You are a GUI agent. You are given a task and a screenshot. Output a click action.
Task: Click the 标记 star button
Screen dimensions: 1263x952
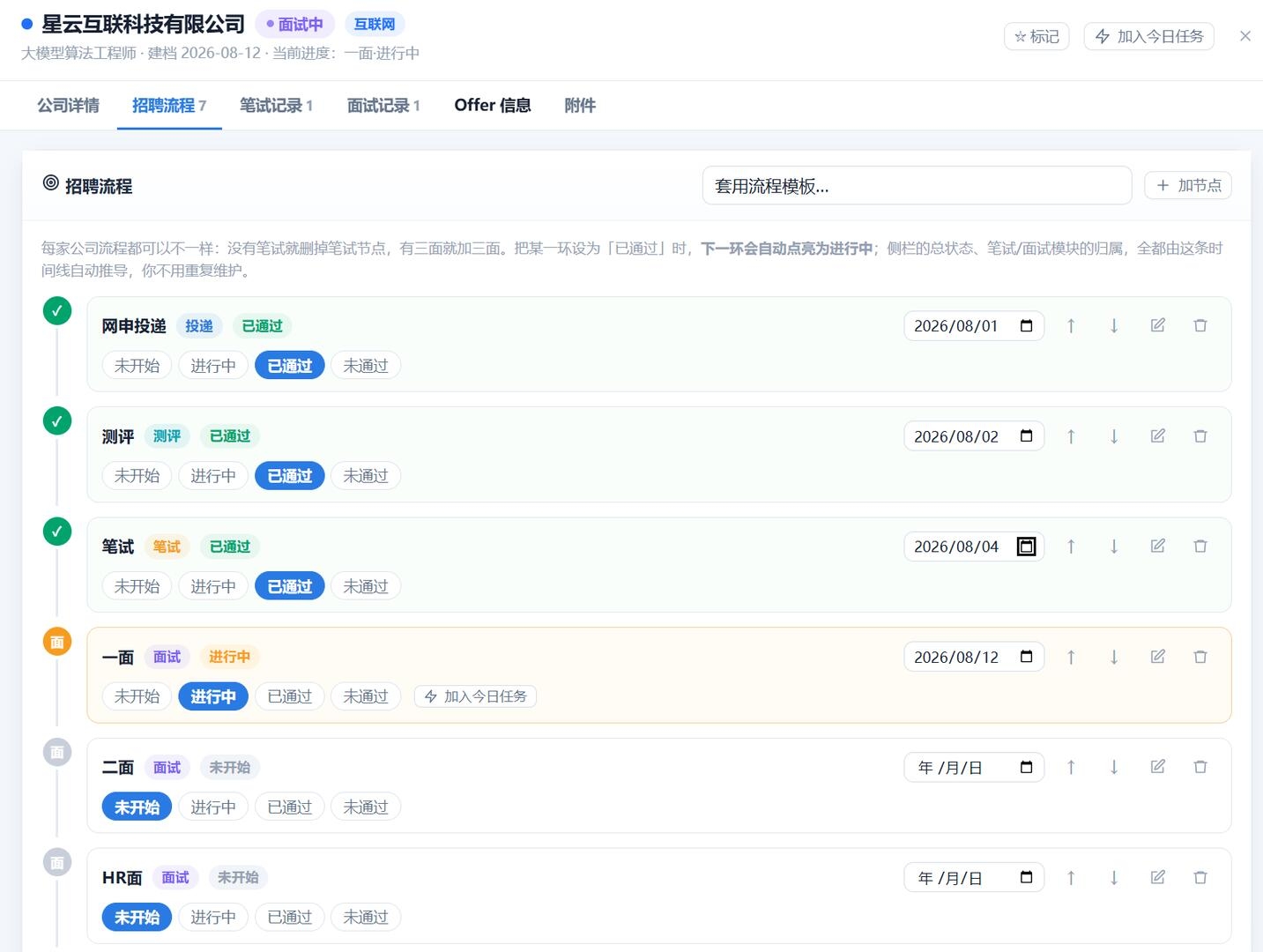coord(1036,36)
